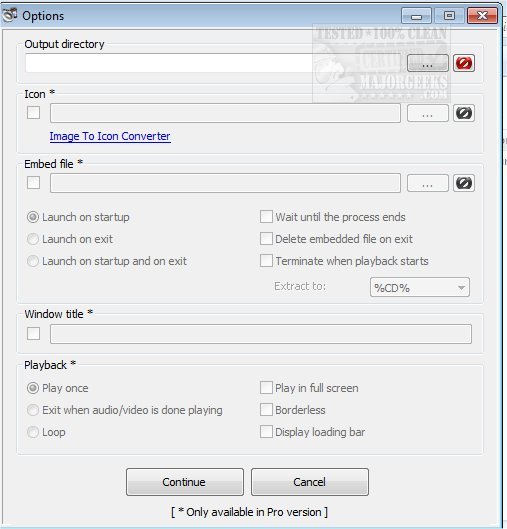Click the Cancel button

point(310,482)
